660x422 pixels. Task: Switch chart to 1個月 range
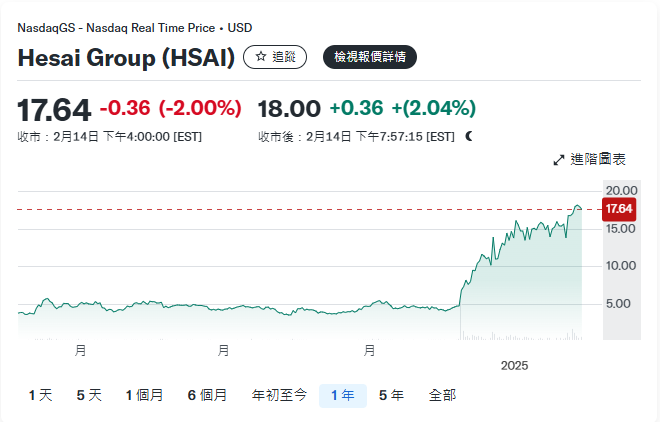pos(144,396)
